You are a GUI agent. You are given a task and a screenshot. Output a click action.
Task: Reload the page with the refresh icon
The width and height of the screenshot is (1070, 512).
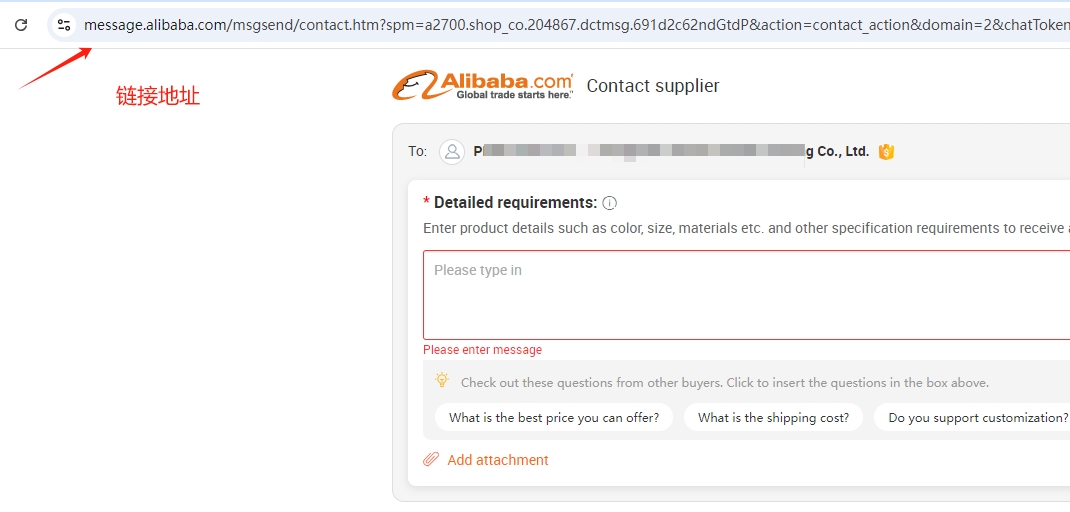[21, 25]
